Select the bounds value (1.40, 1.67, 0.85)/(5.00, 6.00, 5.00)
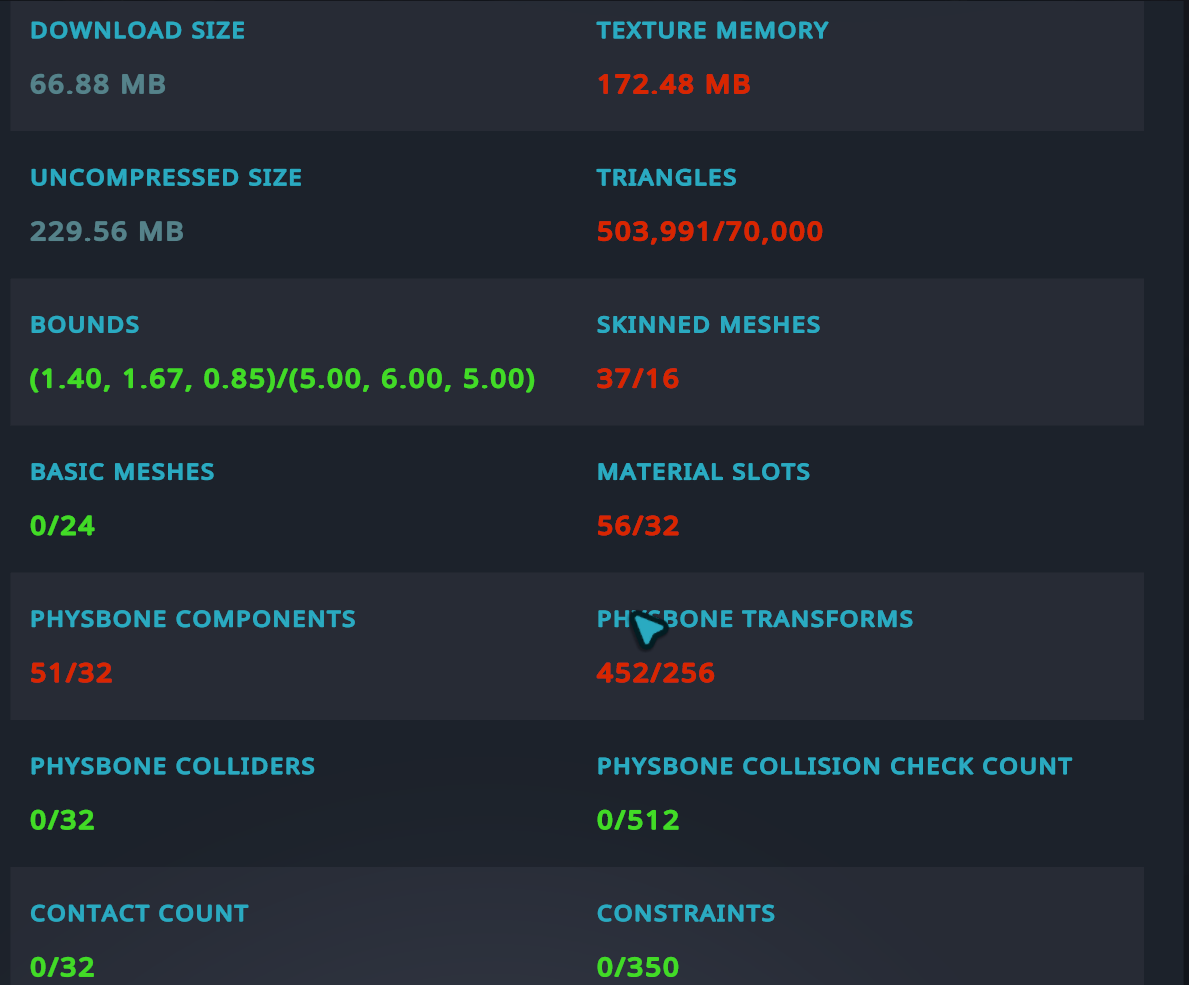The width and height of the screenshot is (1189, 985). point(282,378)
